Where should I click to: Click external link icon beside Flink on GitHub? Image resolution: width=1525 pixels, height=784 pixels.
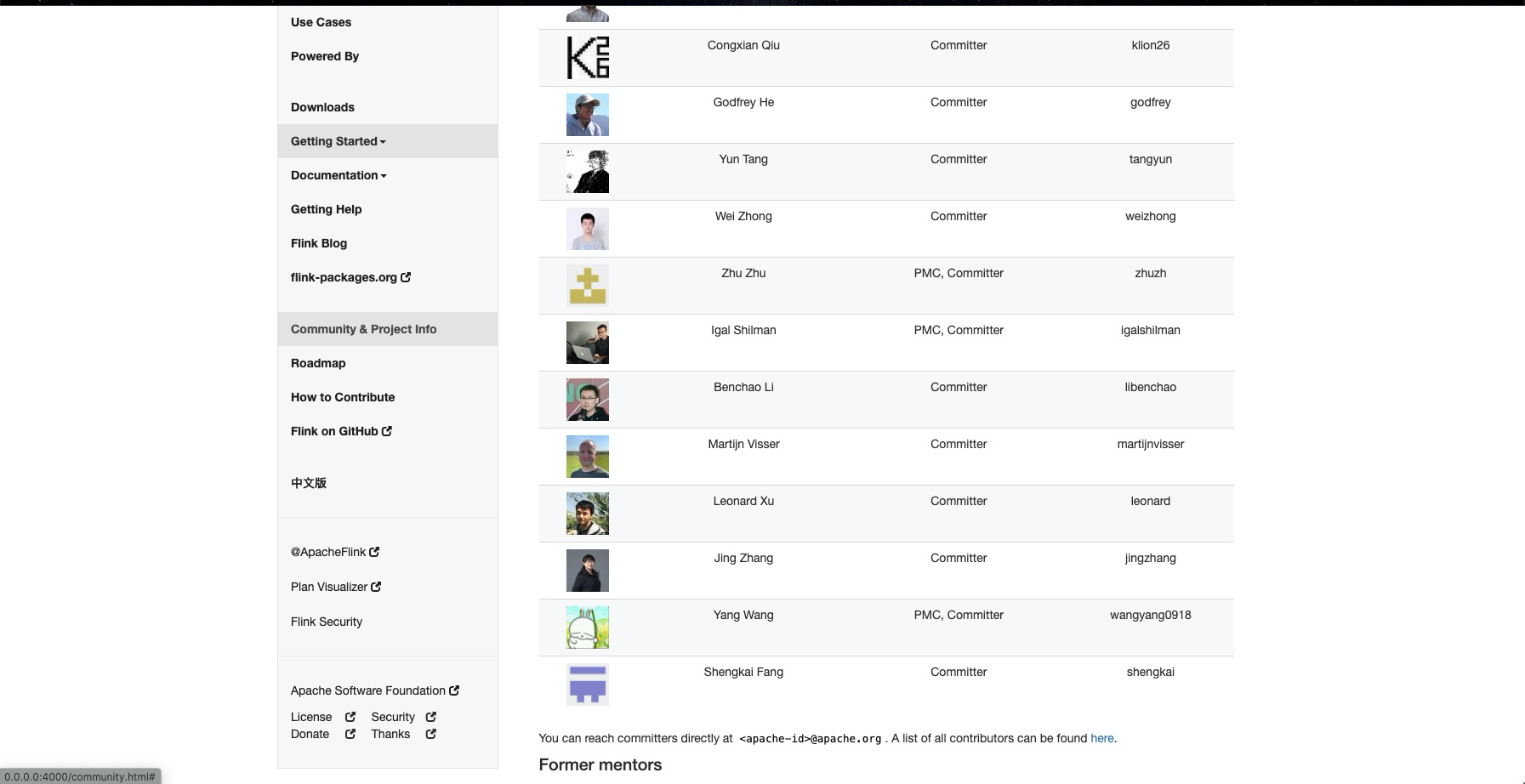pos(387,431)
